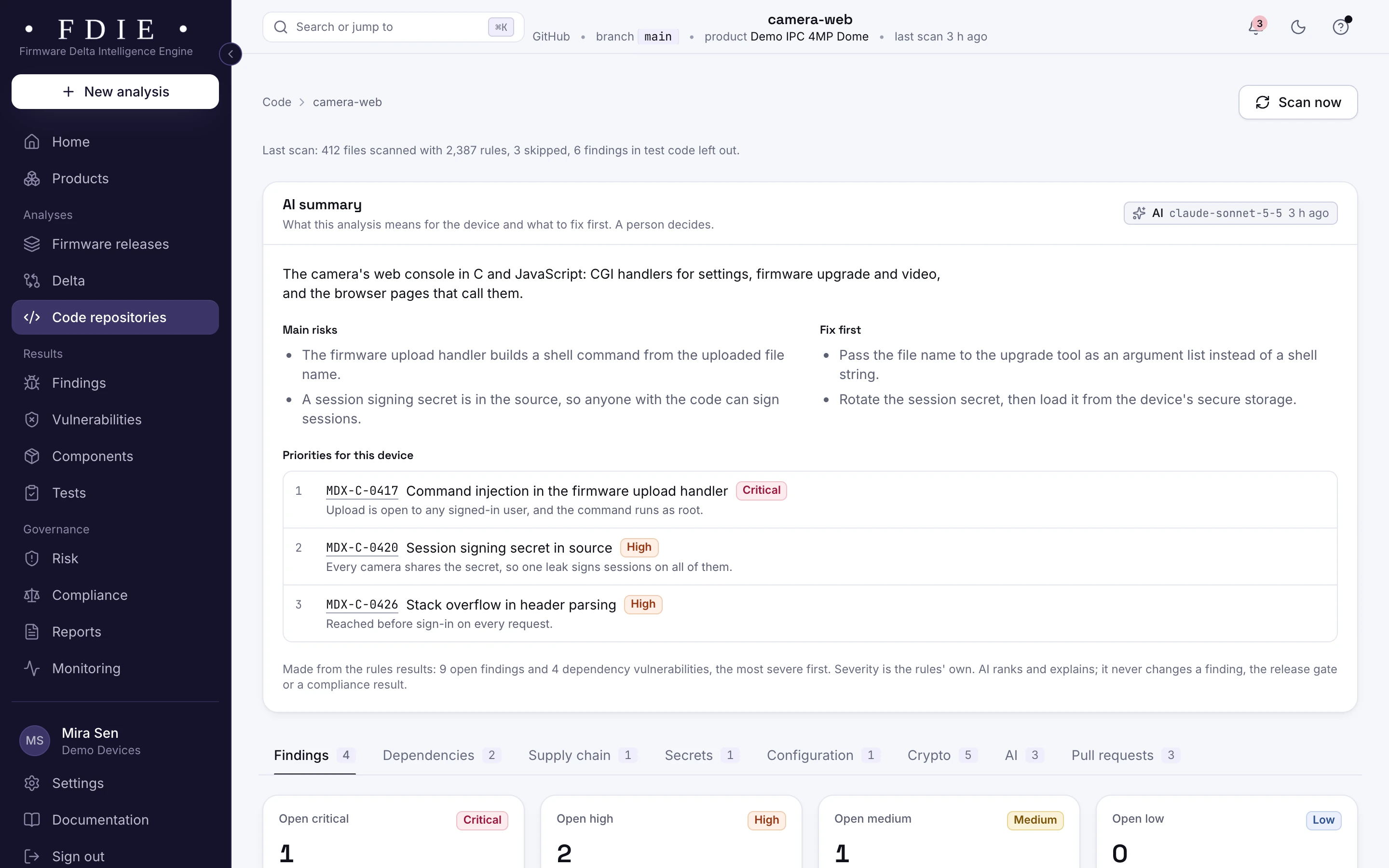Switch to the Dependencies tab

[x=441, y=755]
